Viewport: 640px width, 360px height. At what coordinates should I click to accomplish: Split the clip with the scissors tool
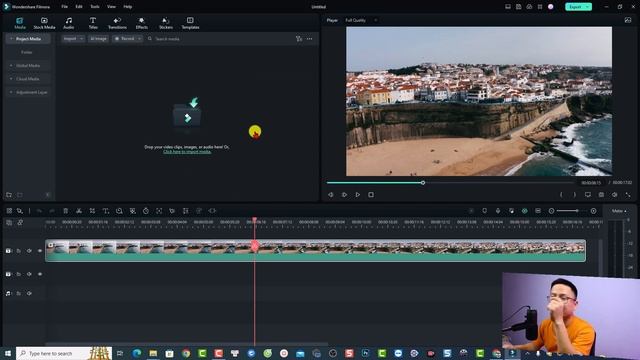(79, 211)
